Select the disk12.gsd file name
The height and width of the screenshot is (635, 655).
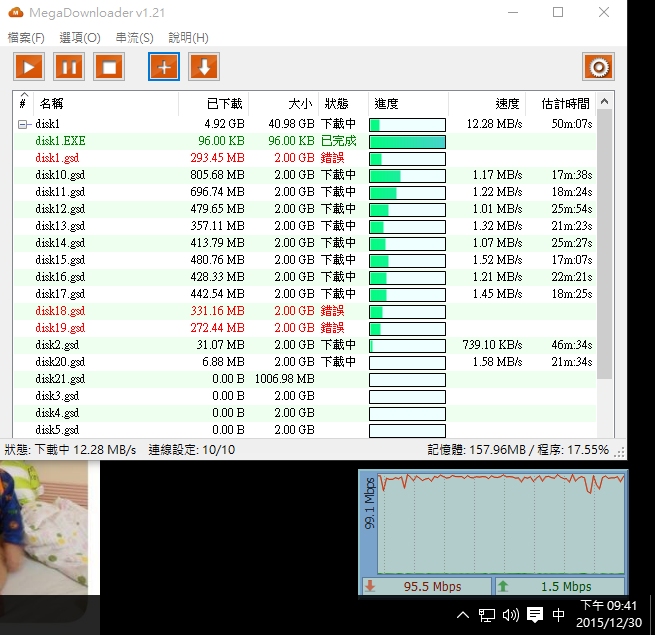(x=60, y=209)
